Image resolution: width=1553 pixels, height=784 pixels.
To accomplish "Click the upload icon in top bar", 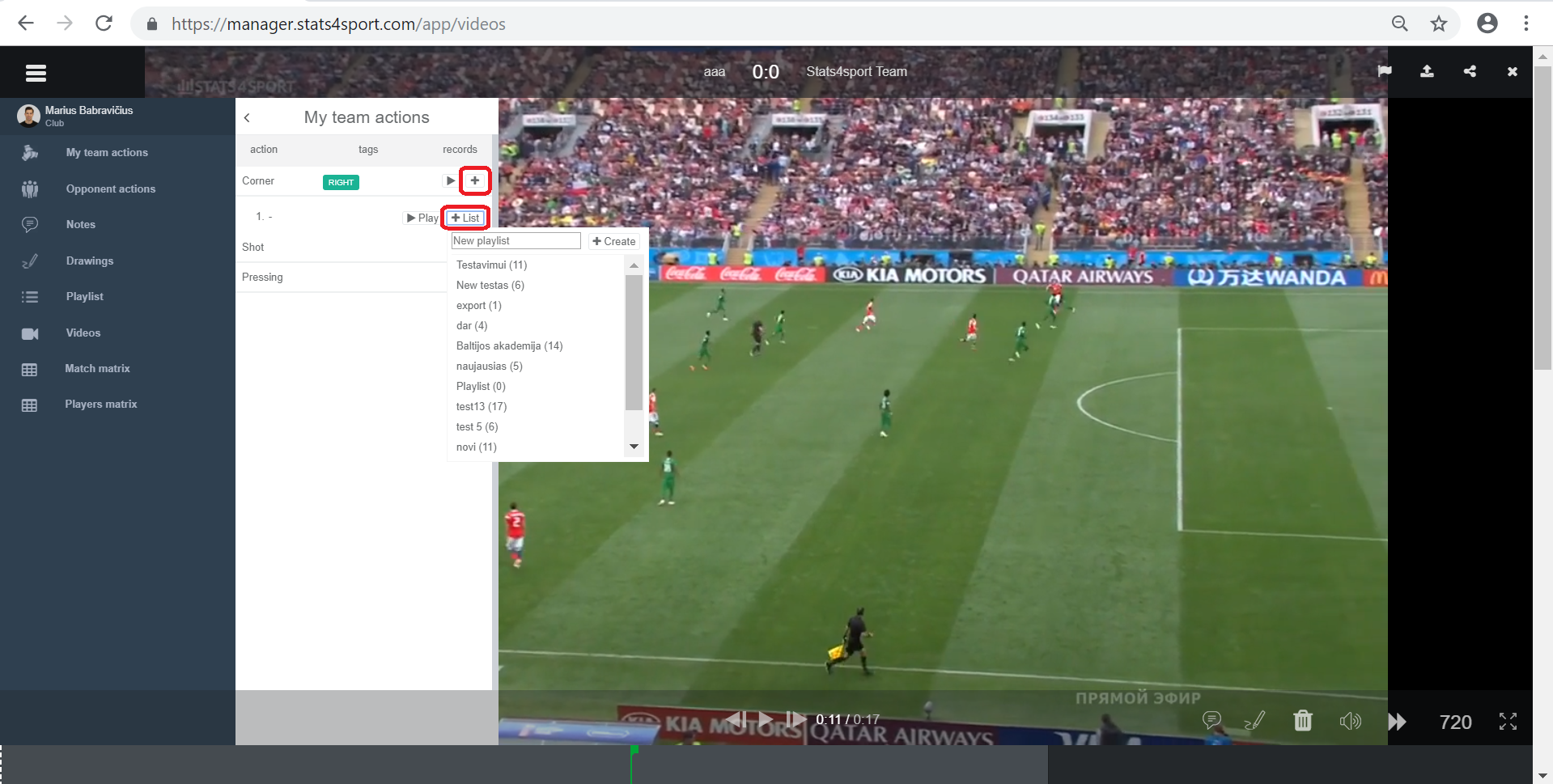I will (x=1427, y=71).
